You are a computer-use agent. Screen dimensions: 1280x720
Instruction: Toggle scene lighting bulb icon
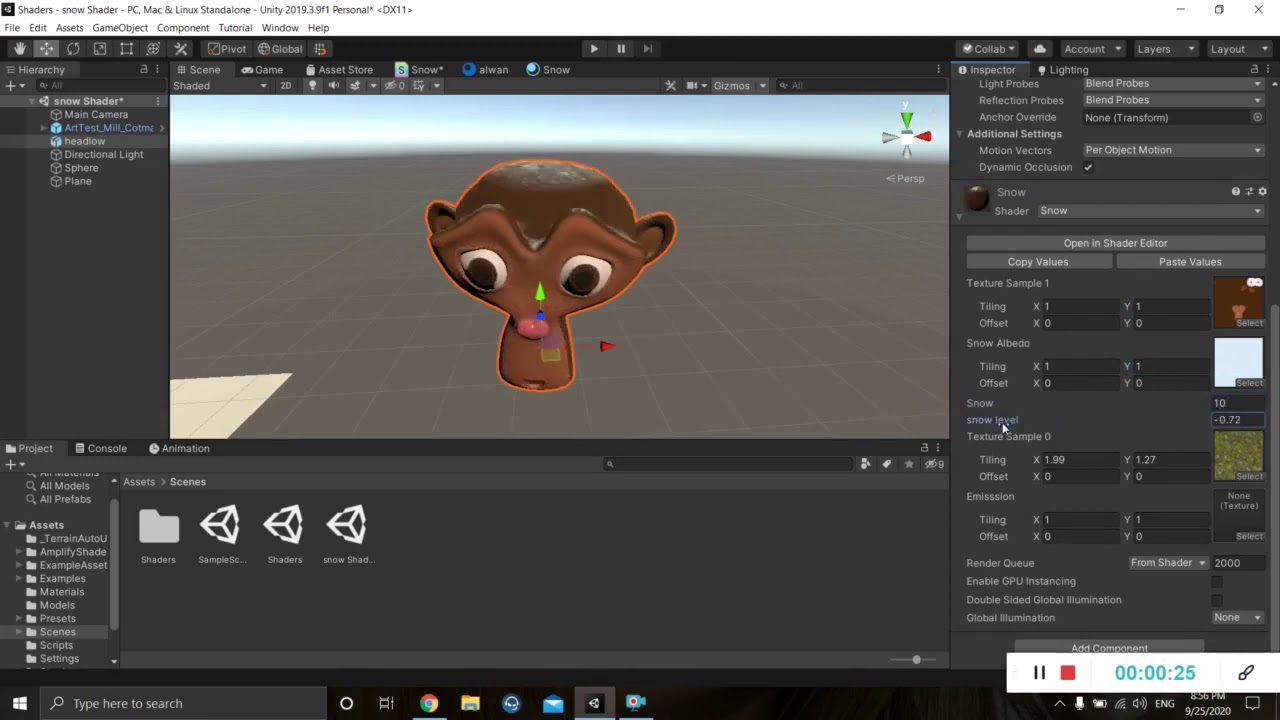coord(312,86)
